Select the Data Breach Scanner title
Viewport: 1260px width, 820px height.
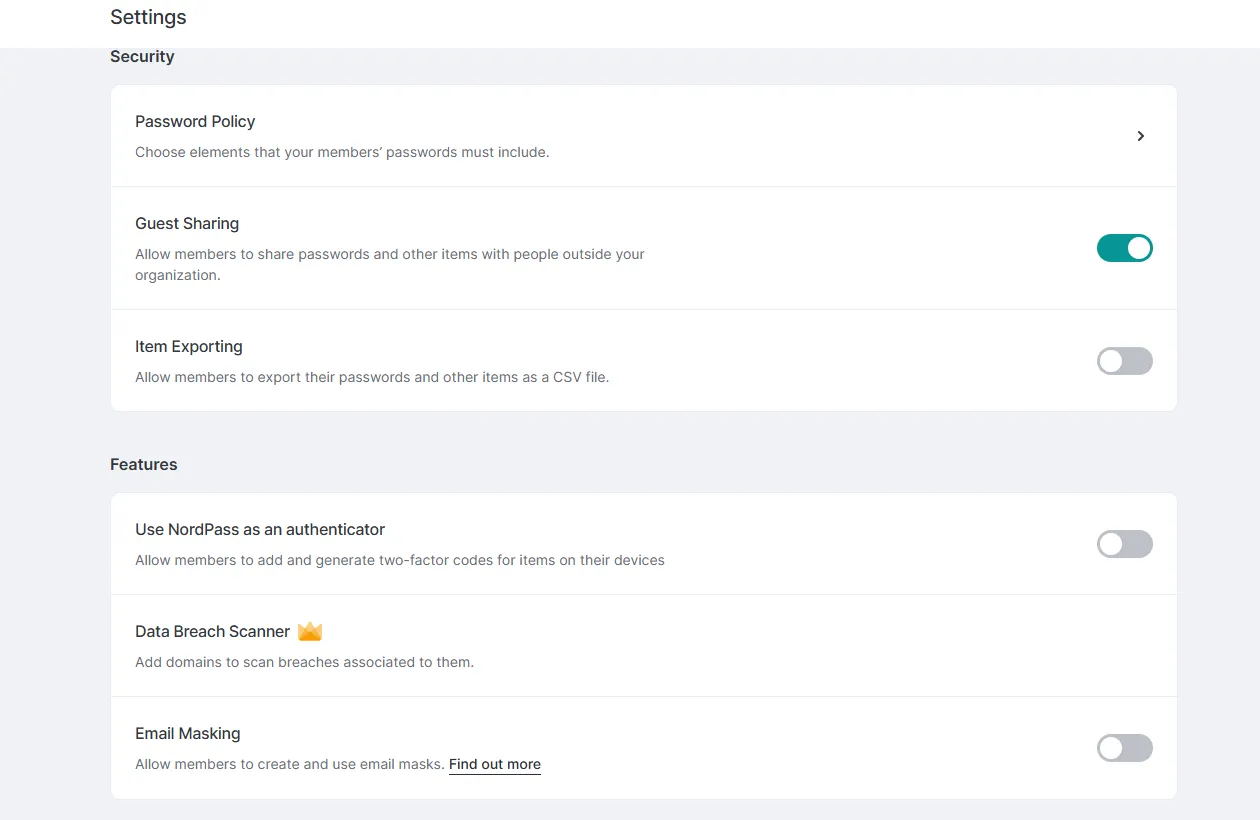212,631
